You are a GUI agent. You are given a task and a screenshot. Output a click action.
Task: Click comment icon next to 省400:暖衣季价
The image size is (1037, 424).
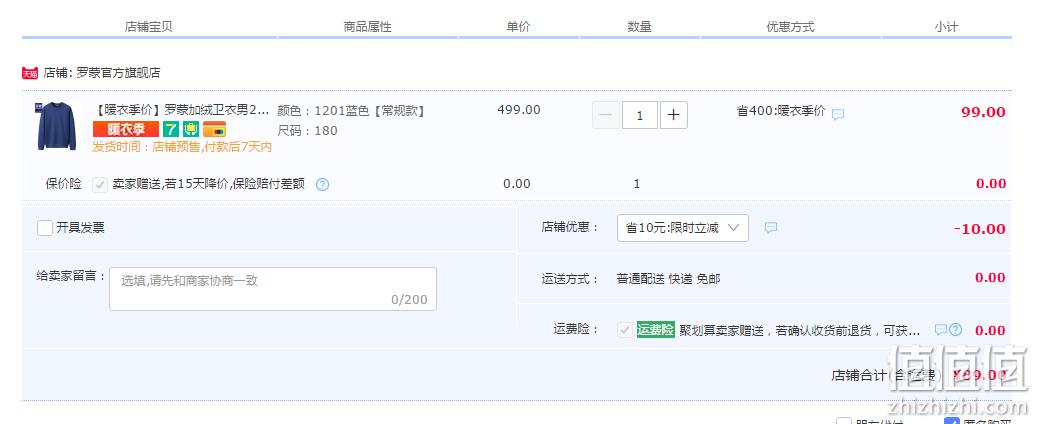coord(838,114)
